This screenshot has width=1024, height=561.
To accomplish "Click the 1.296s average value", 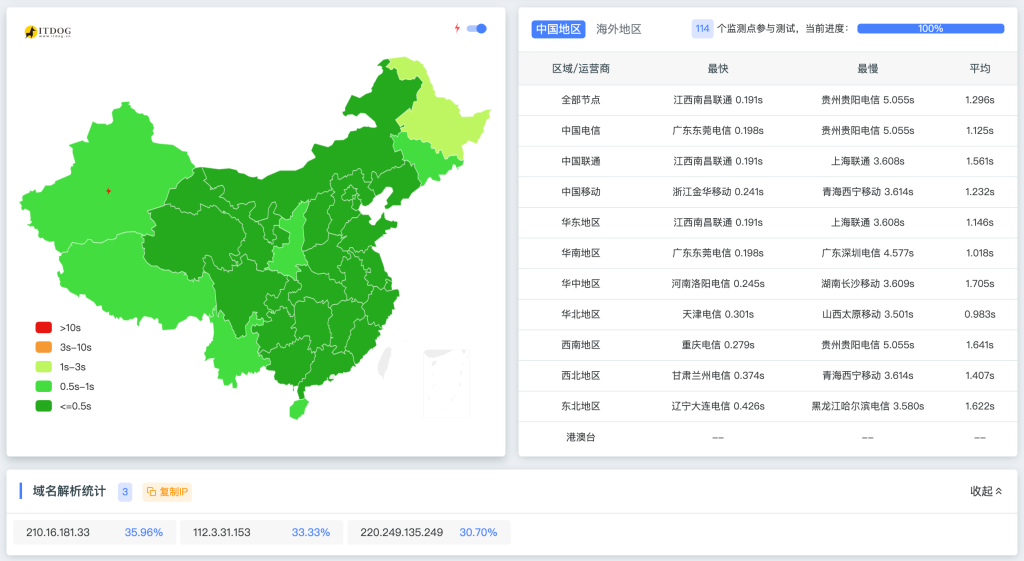I will (x=980, y=100).
